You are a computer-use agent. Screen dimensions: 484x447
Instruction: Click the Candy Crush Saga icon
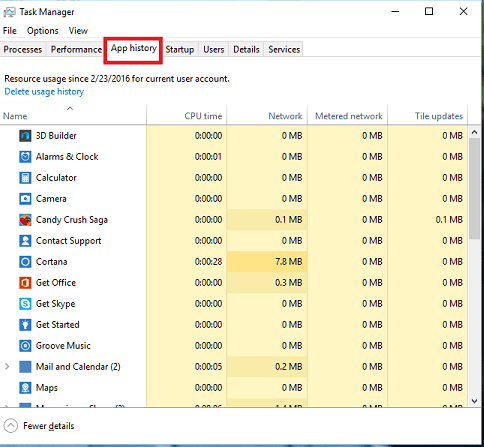pyautogui.click(x=25, y=220)
